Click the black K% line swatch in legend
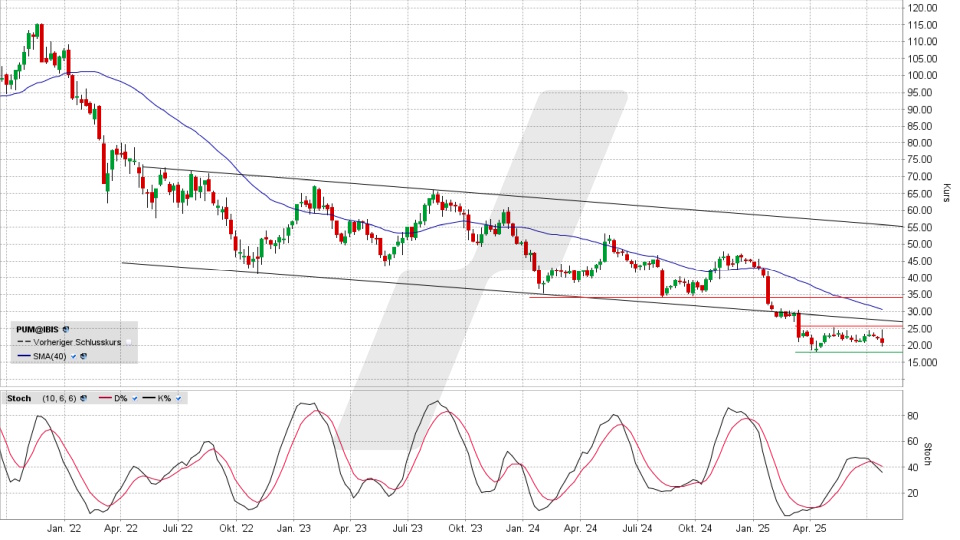The height and width of the screenshot is (540, 960). pyautogui.click(x=149, y=397)
